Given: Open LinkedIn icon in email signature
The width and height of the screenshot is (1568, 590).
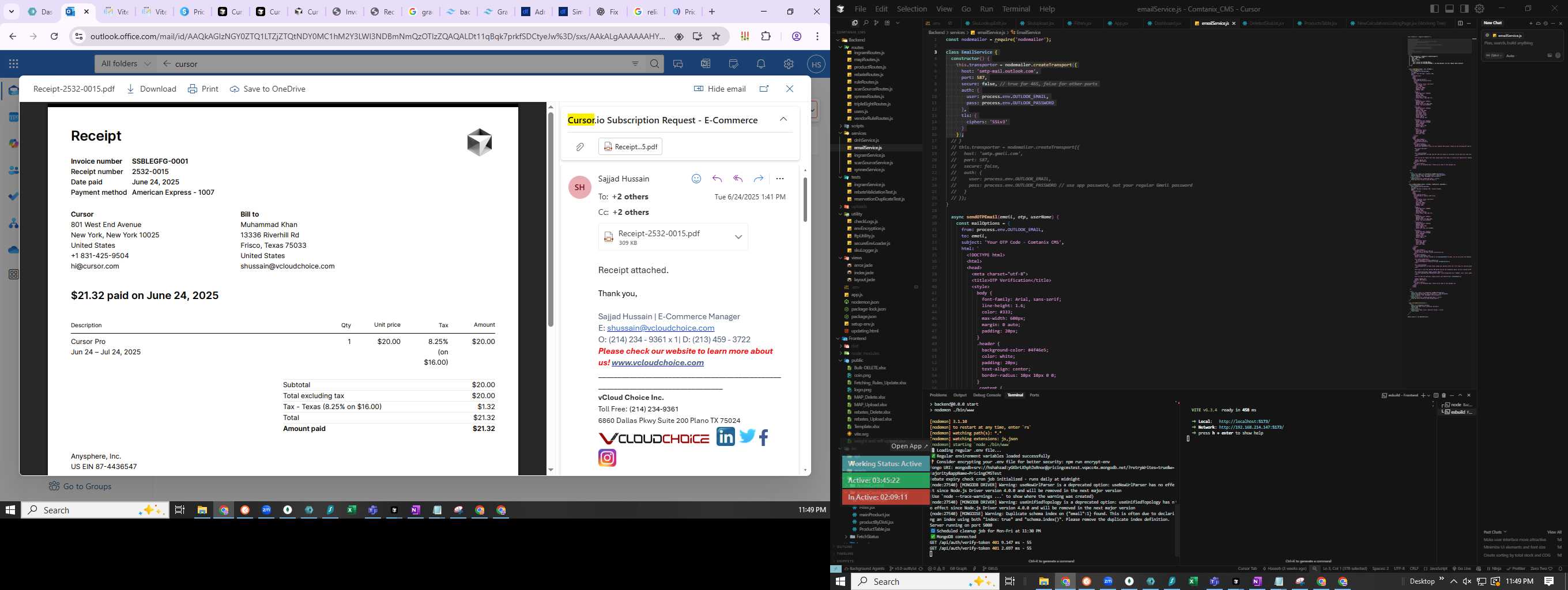Looking at the screenshot, I should (x=726, y=437).
